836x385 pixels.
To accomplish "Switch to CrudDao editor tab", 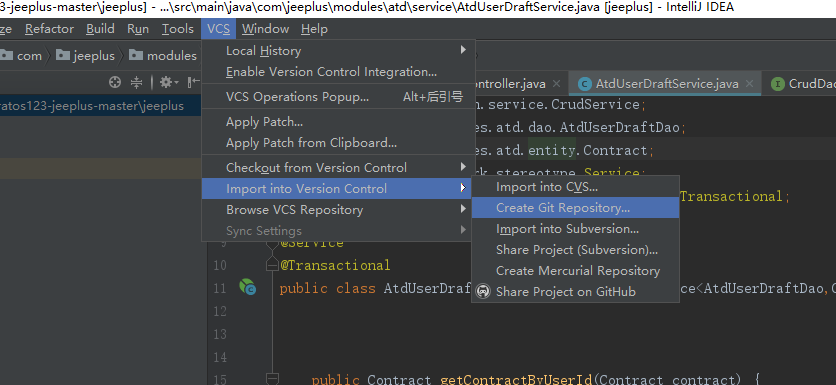I will coord(805,84).
